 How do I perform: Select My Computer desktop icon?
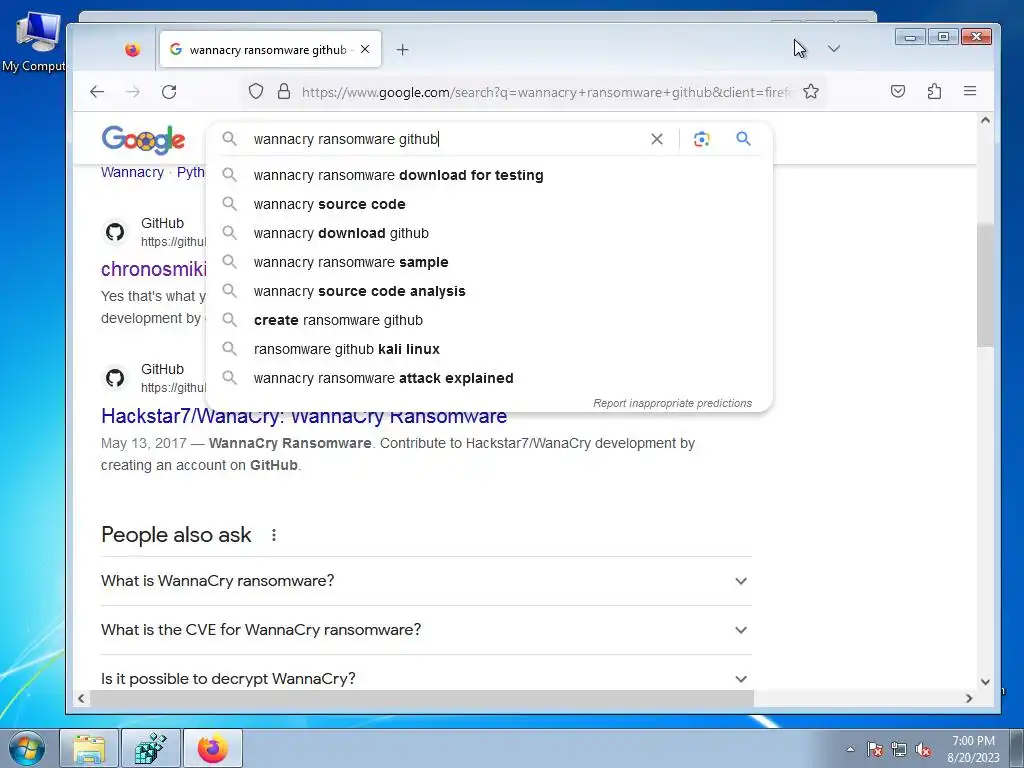point(33,42)
